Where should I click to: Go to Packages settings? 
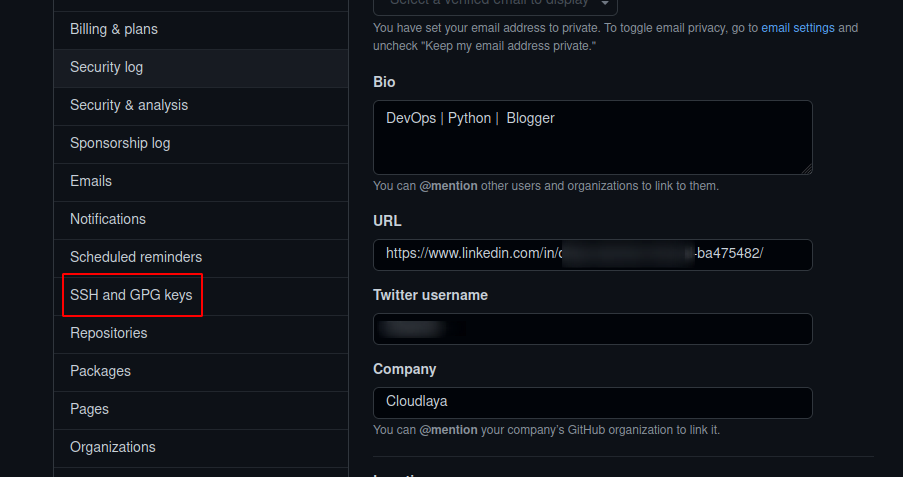pyautogui.click(x=200, y=372)
